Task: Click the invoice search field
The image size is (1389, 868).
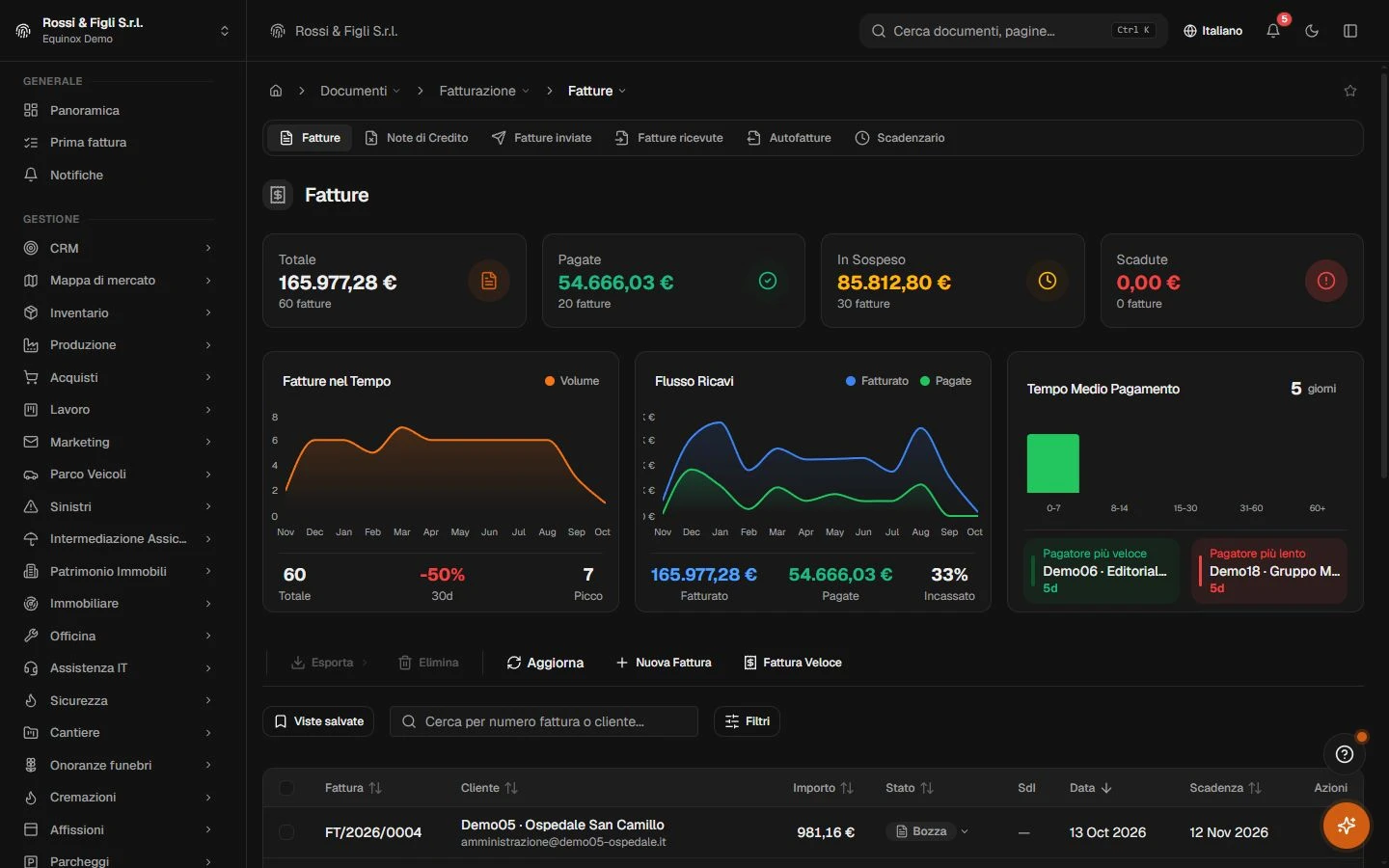Action: 544,721
